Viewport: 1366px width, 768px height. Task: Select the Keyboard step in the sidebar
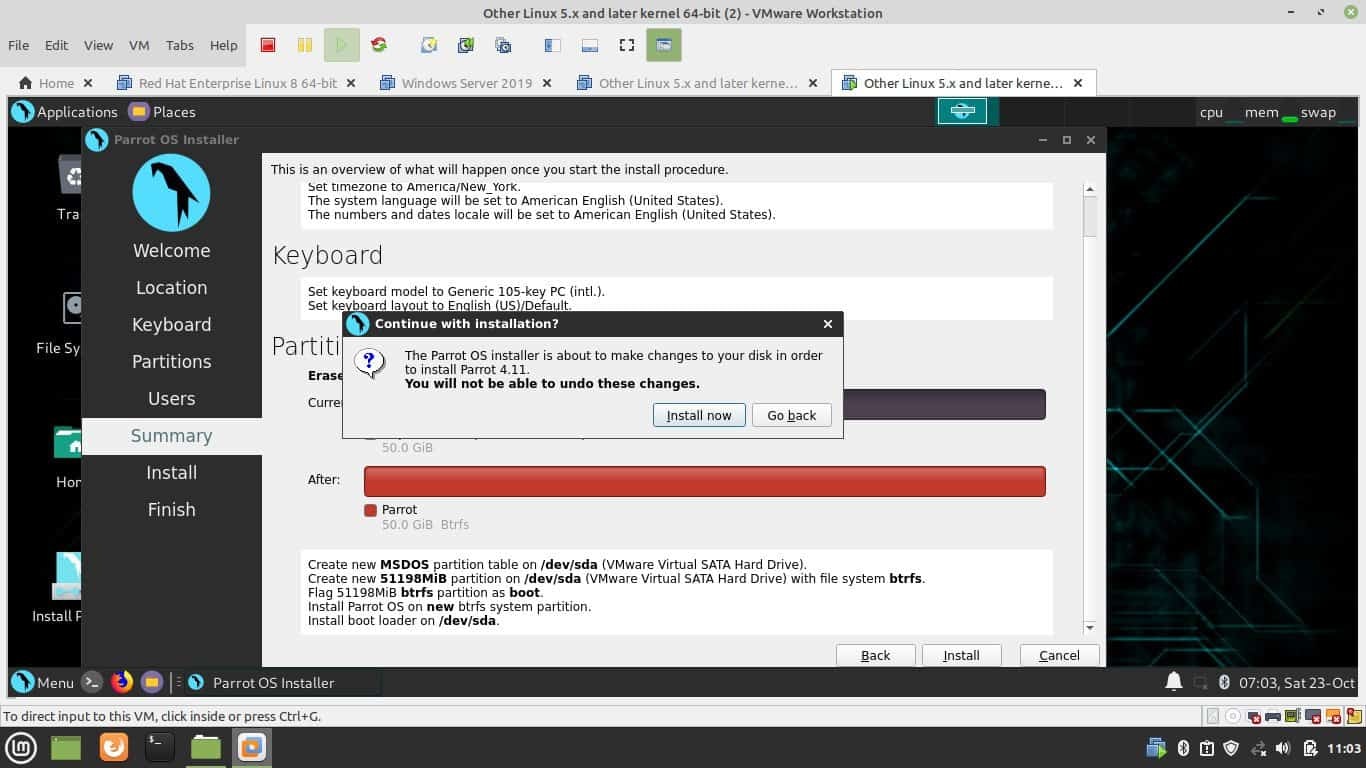[x=172, y=324]
